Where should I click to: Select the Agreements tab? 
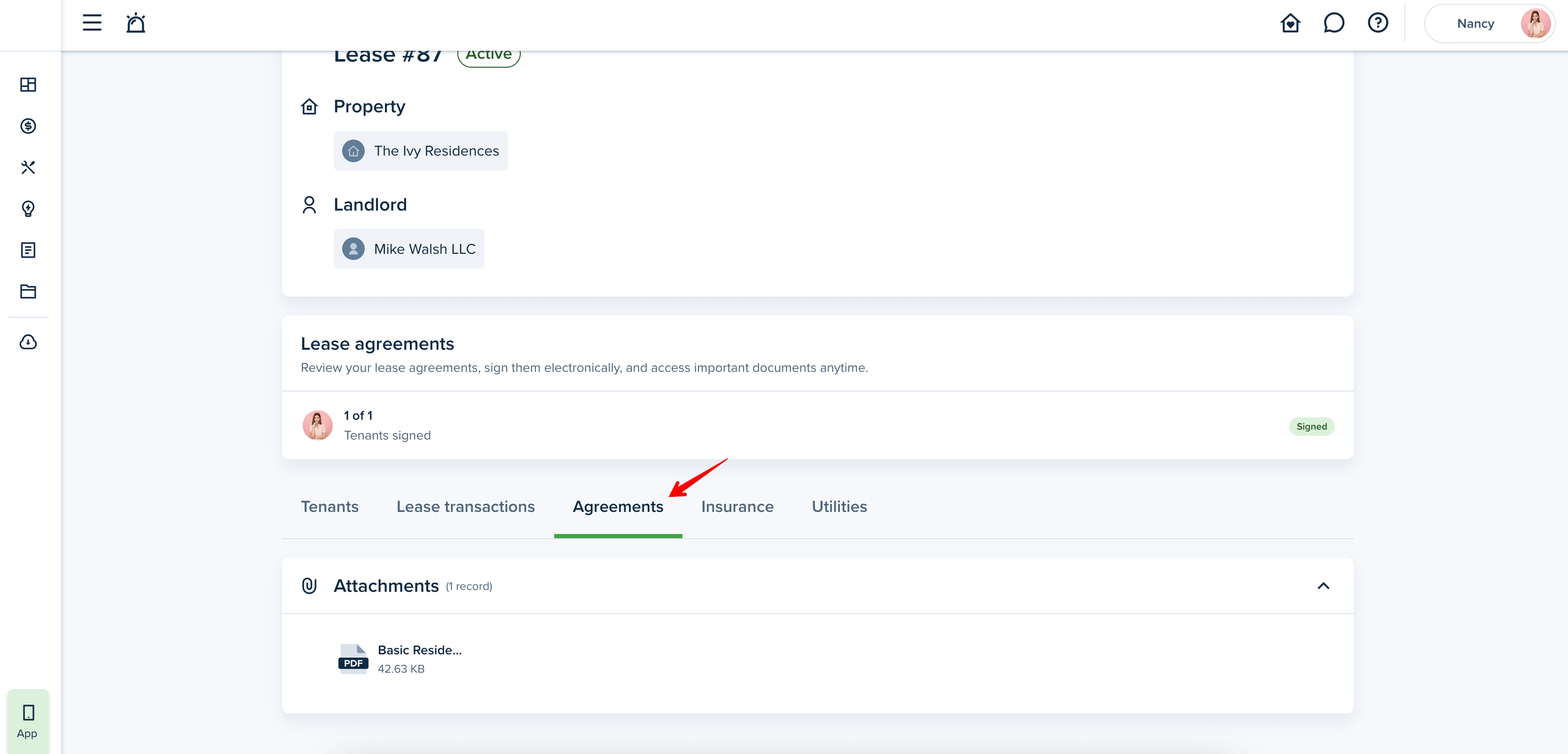(618, 507)
